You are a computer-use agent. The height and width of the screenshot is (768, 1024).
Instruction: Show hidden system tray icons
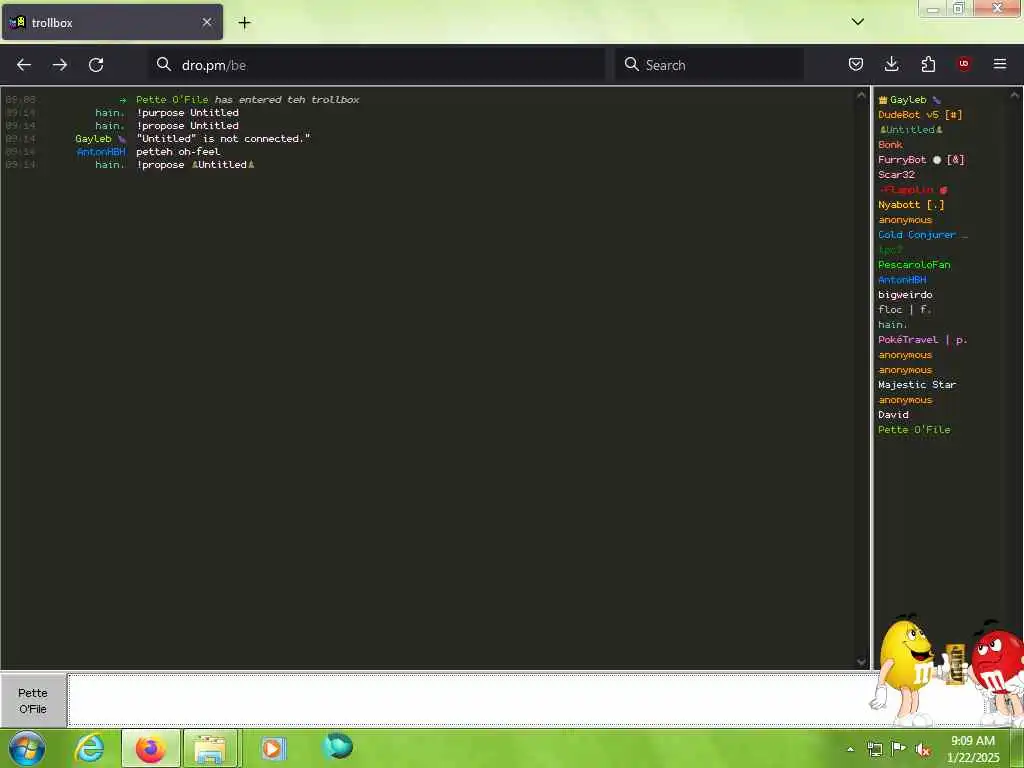coord(850,749)
